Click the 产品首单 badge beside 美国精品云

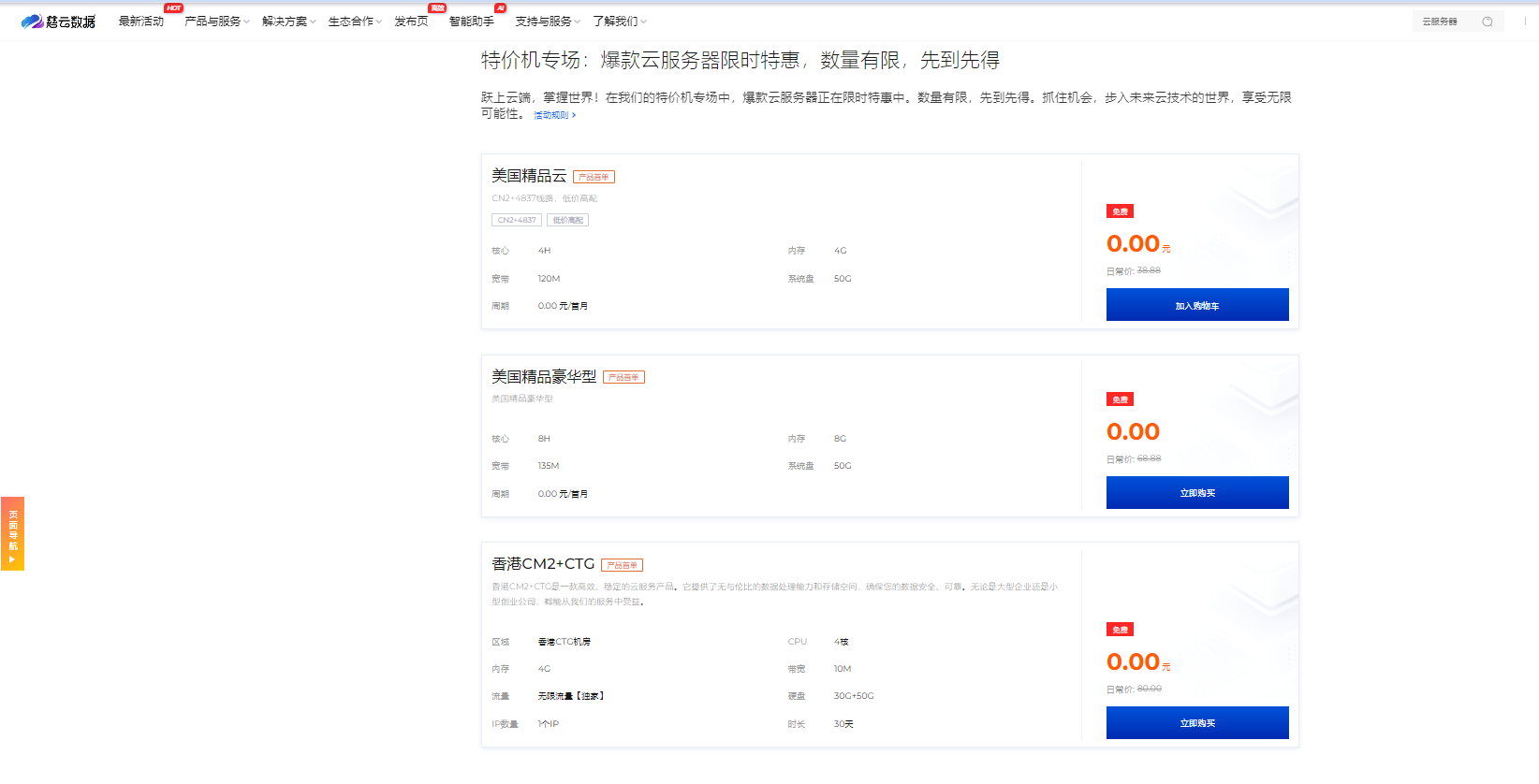click(x=594, y=177)
